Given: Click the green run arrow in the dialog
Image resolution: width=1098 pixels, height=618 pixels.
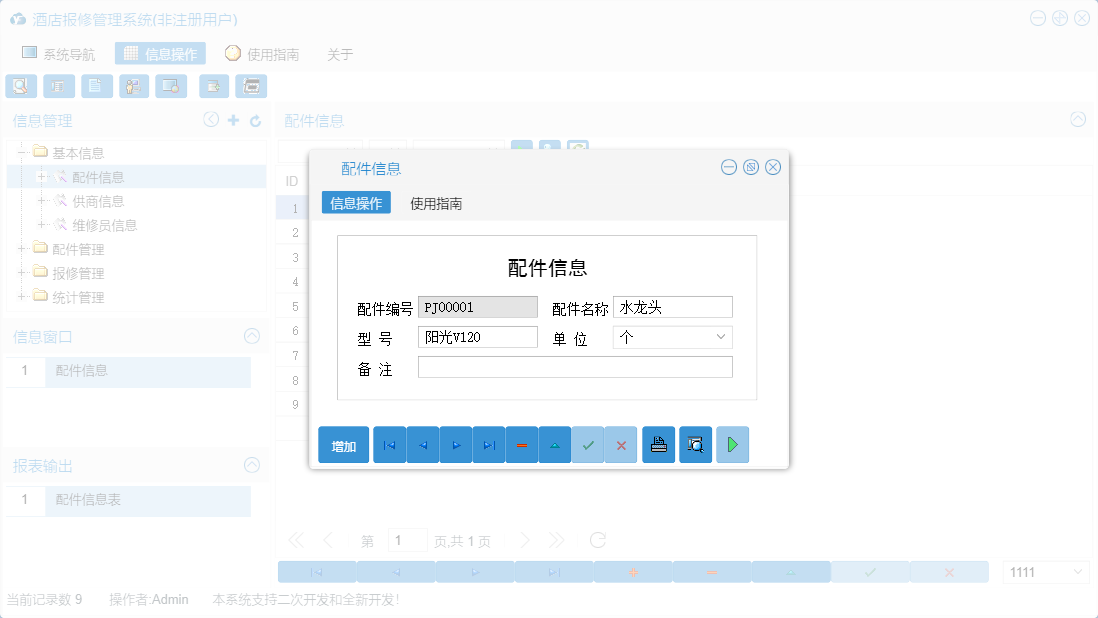Looking at the screenshot, I should 732,444.
